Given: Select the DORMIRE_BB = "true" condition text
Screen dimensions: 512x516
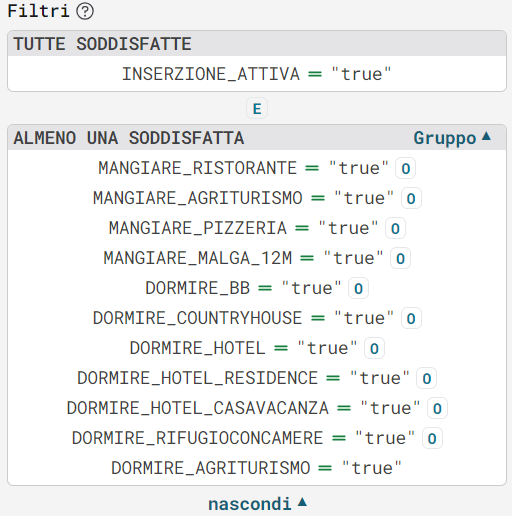Looking at the screenshot, I should coord(243,288).
